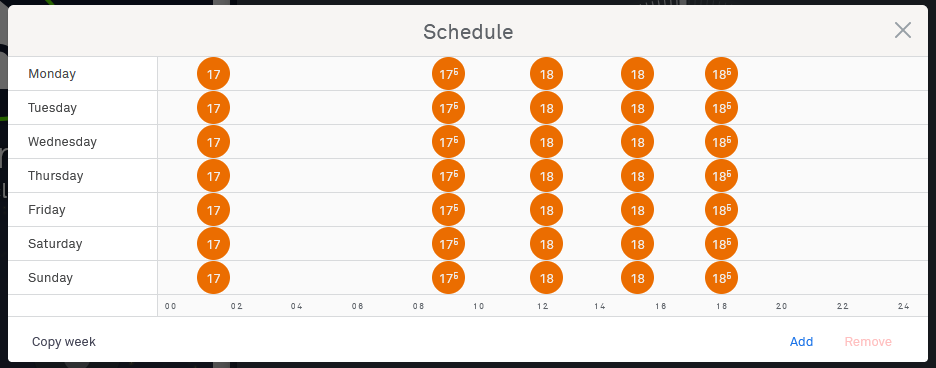Select Saturday's 17 setpoint marker
Viewport: 936px width, 368px height.
[213, 244]
